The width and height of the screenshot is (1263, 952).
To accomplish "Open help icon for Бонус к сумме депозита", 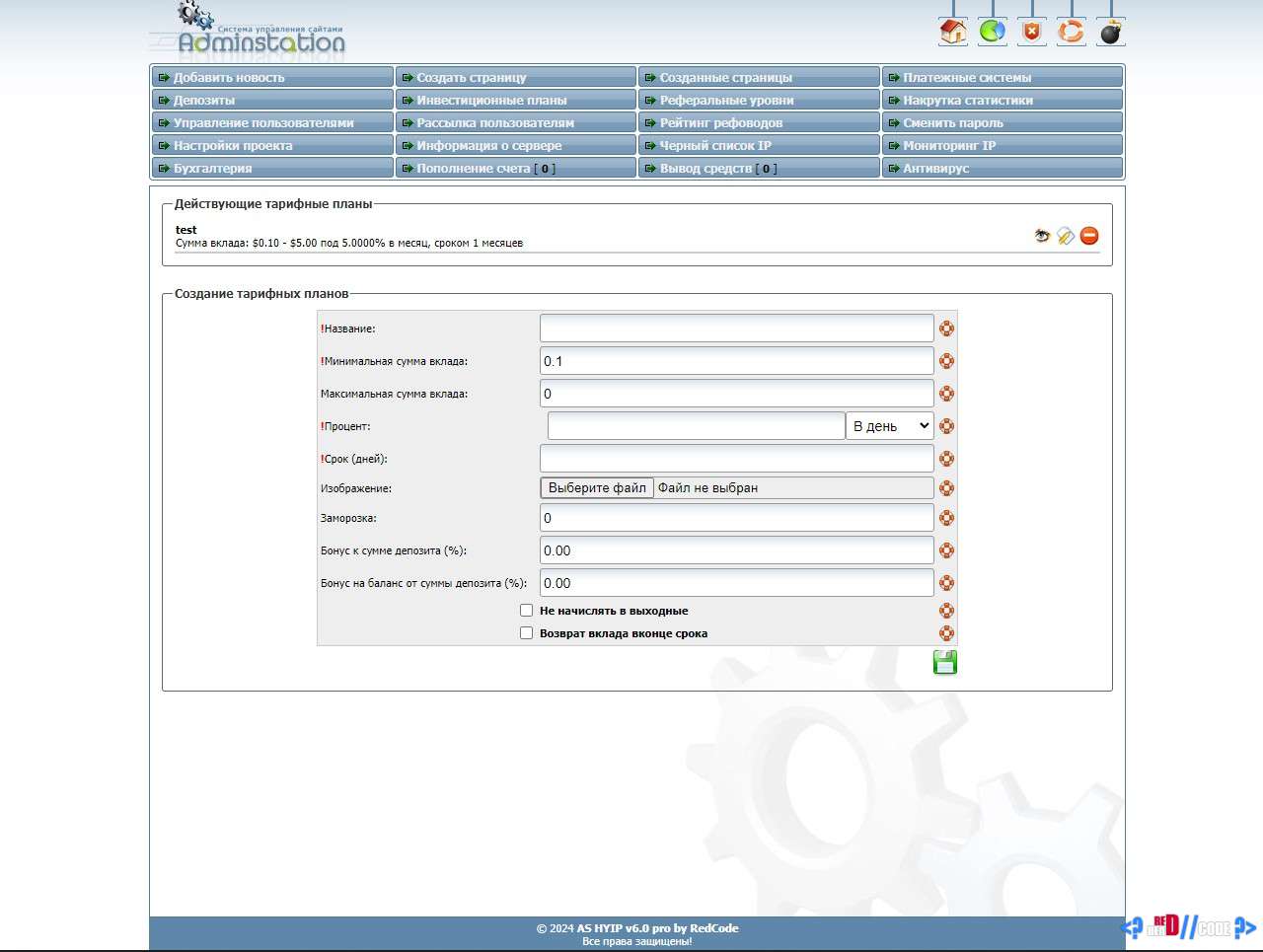I will click(x=946, y=550).
